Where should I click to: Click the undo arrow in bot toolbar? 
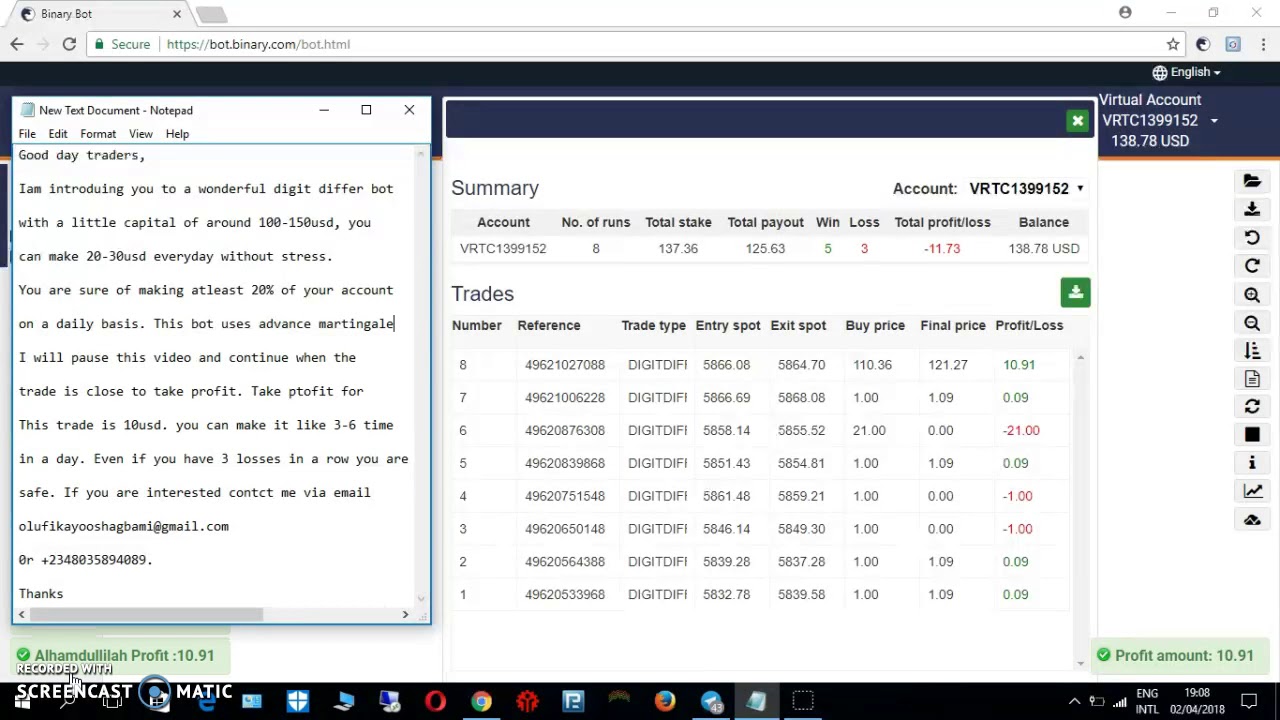(x=1252, y=238)
